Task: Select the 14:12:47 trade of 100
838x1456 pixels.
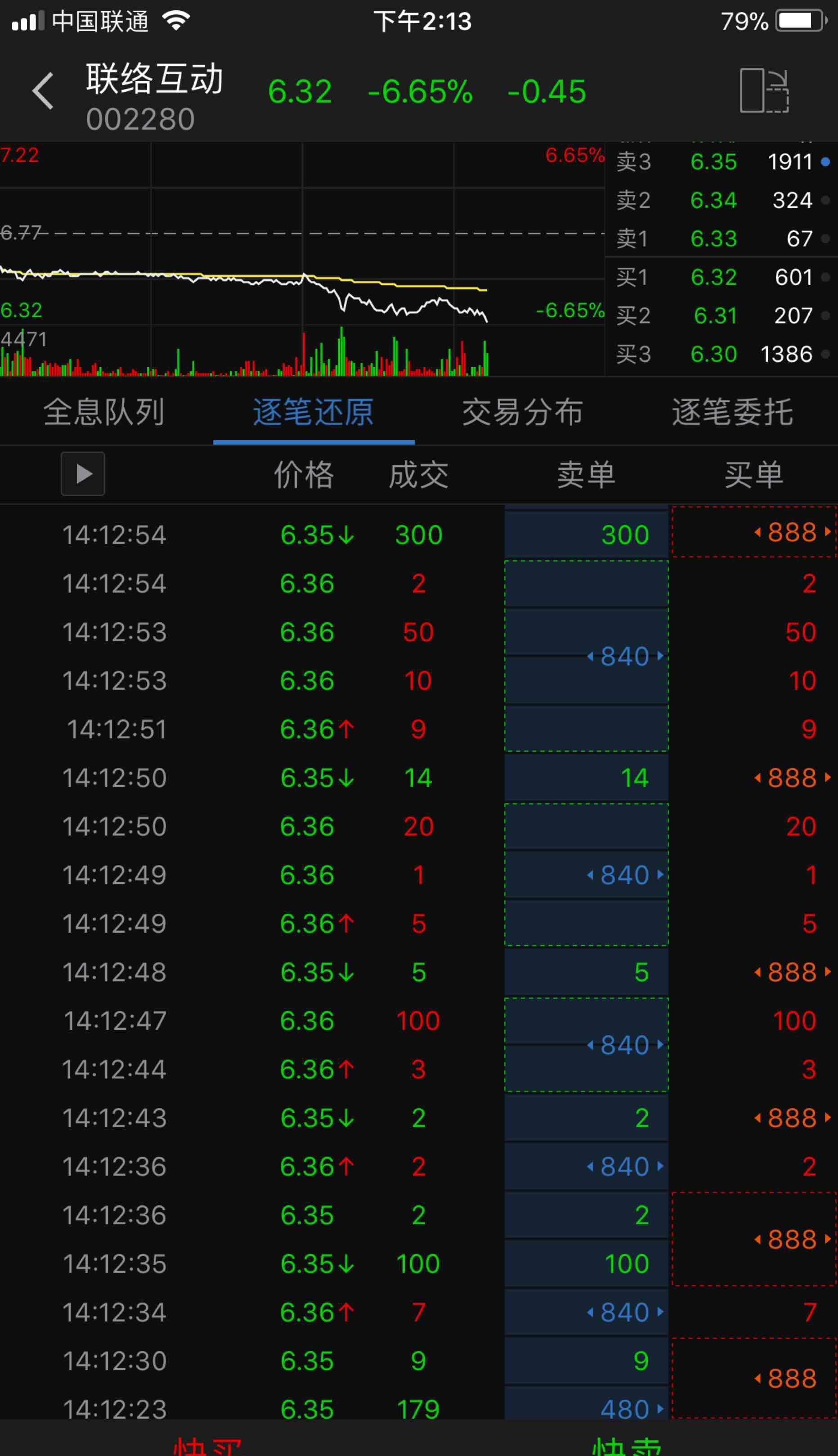Action: tap(419, 1021)
